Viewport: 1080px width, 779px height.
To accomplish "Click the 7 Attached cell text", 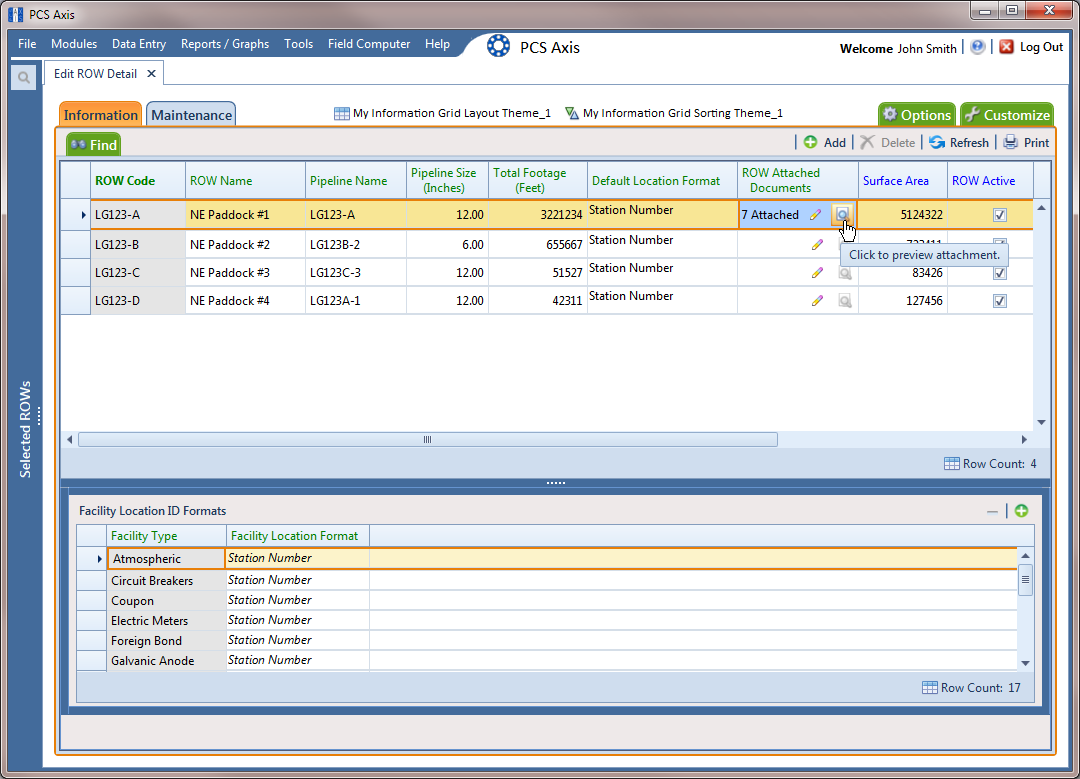I will [770, 215].
